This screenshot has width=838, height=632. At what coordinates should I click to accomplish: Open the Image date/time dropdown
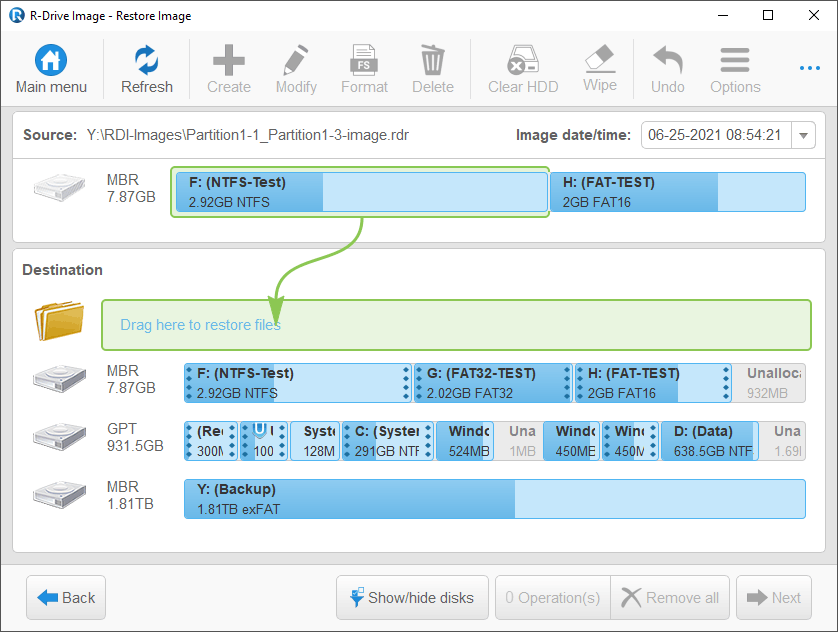(803, 135)
